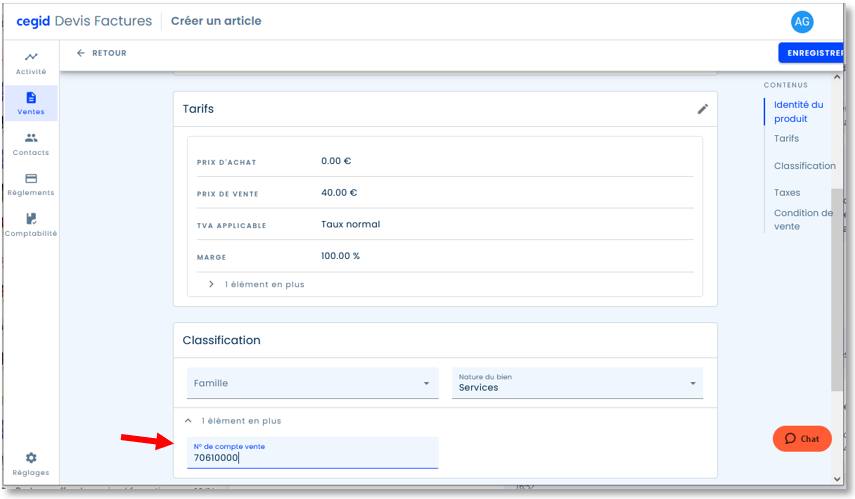The height and width of the screenshot is (499, 855).
Task: Click the Enregistrer button
Action: tap(811, 53)
